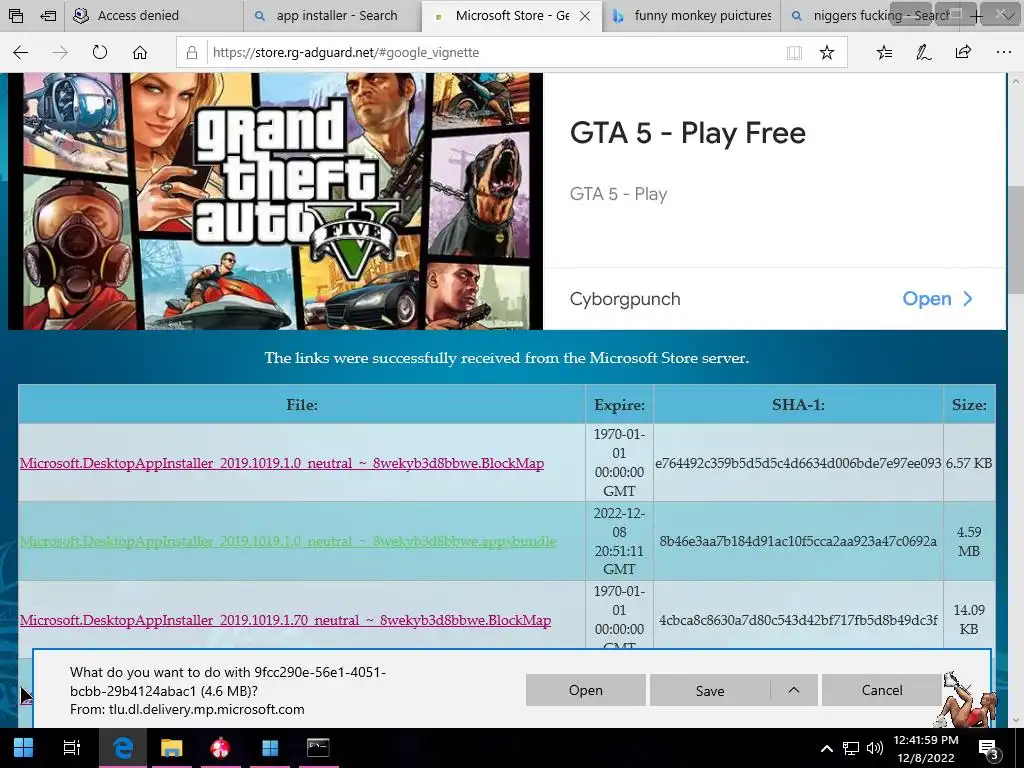This screenshot has width=1024, height=768.
Task: Refresh the current page
Action: (100, 52)
